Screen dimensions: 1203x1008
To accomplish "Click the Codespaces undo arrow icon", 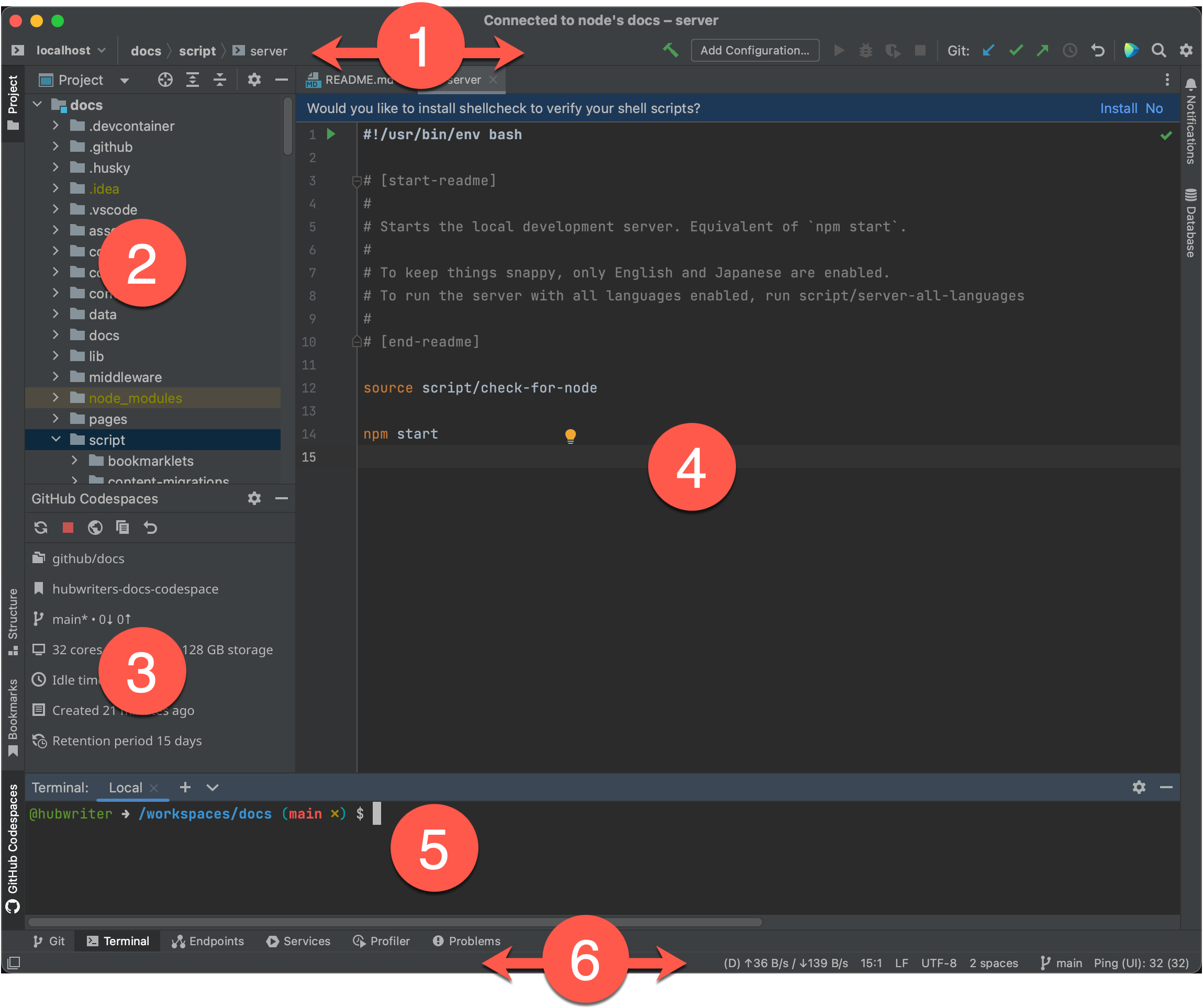I will (150, 528).
